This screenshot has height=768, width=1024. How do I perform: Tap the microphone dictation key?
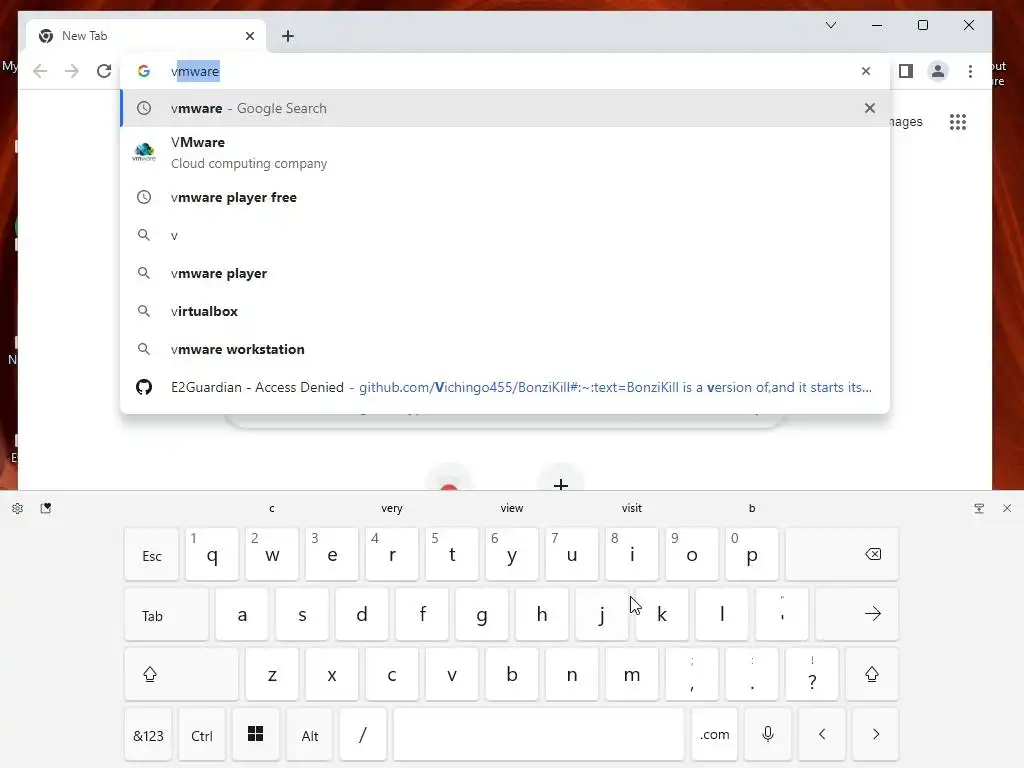click(768, 735)
